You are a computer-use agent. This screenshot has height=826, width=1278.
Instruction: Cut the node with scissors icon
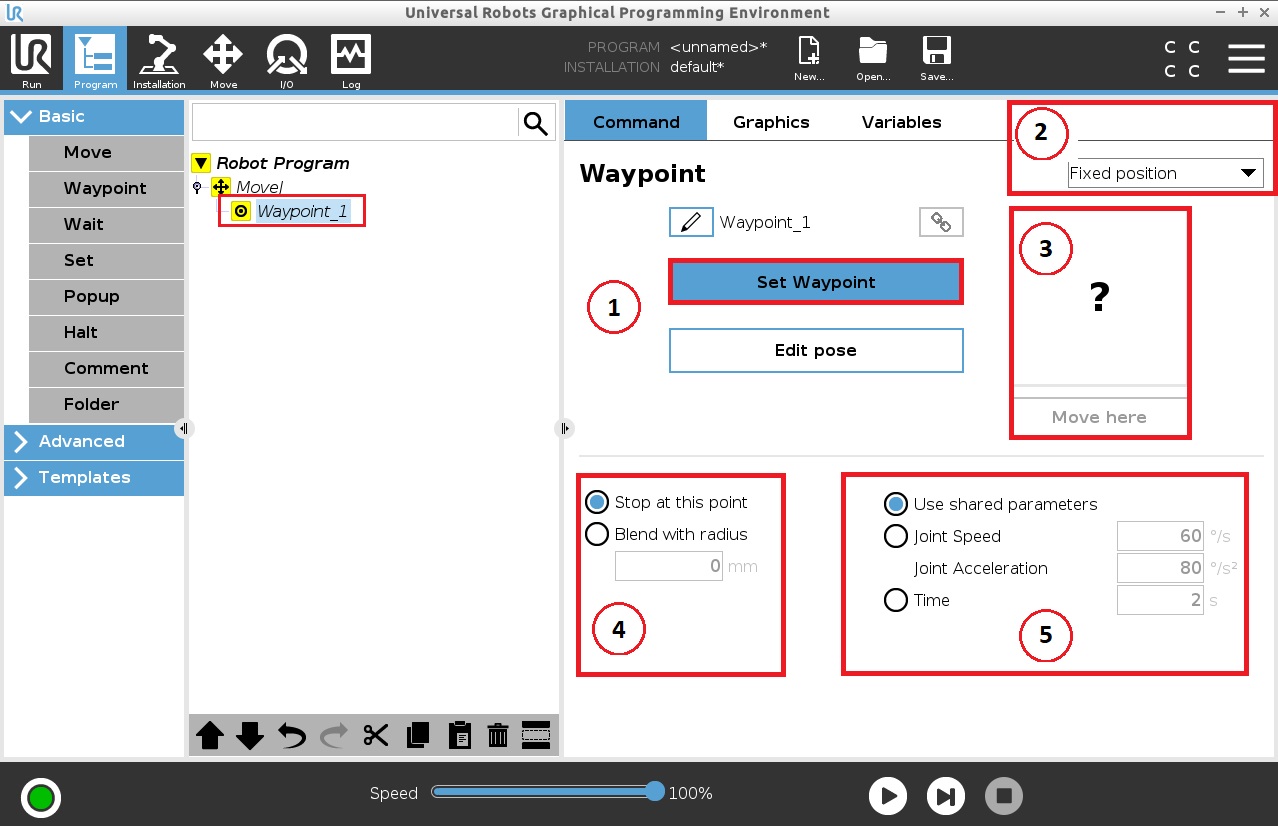tap(376, 736)
